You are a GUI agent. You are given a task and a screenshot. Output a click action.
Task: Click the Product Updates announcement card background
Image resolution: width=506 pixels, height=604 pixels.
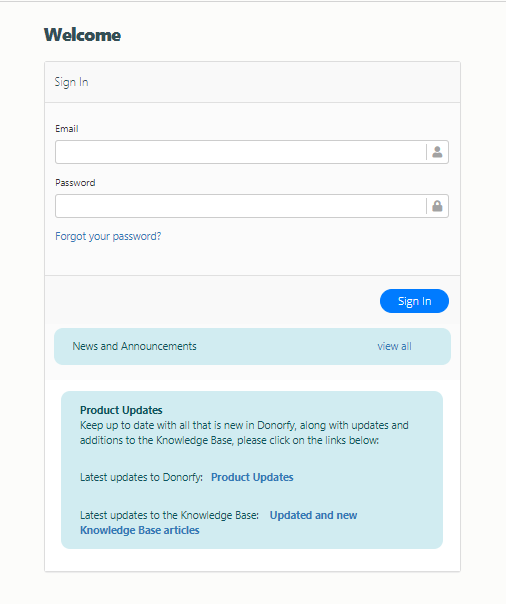pyautogui.click(x=252, y=470)
